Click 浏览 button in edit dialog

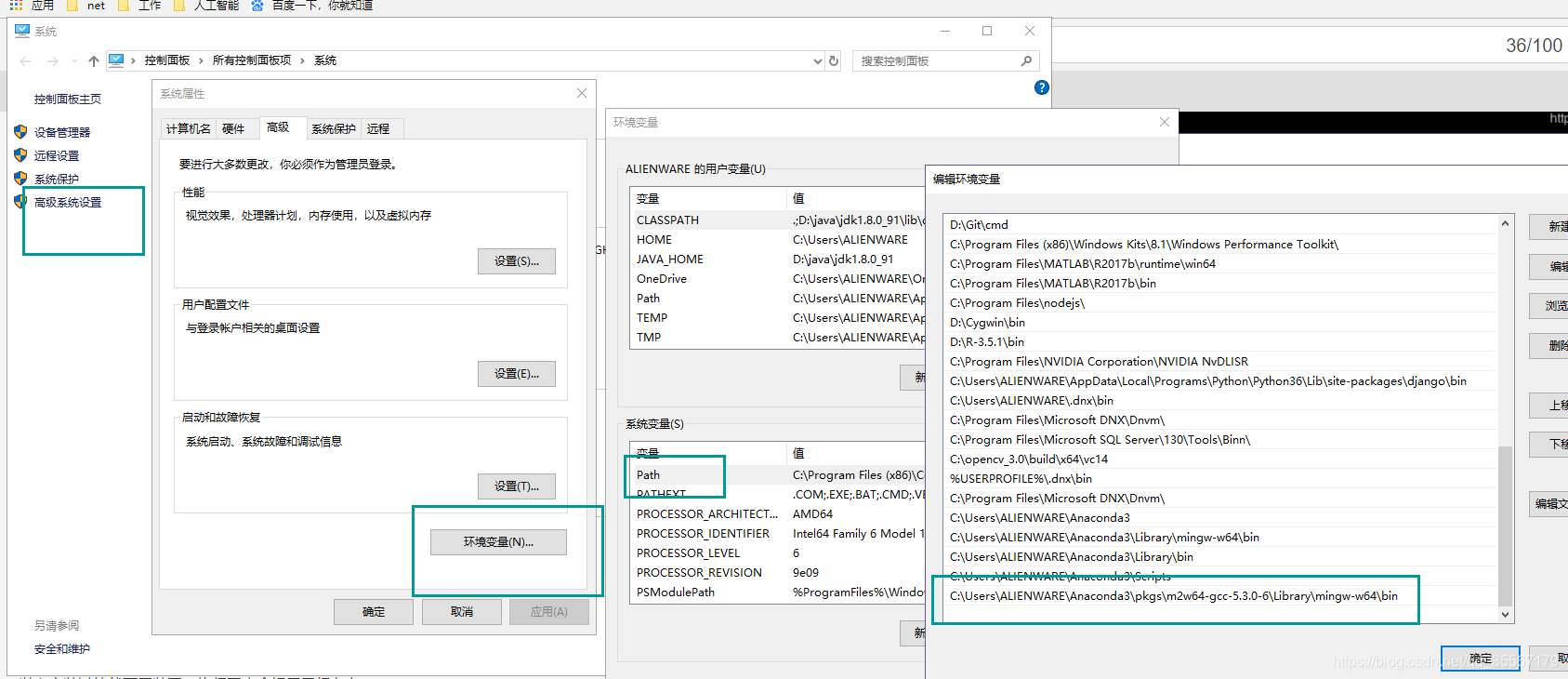click(1550, 306)
